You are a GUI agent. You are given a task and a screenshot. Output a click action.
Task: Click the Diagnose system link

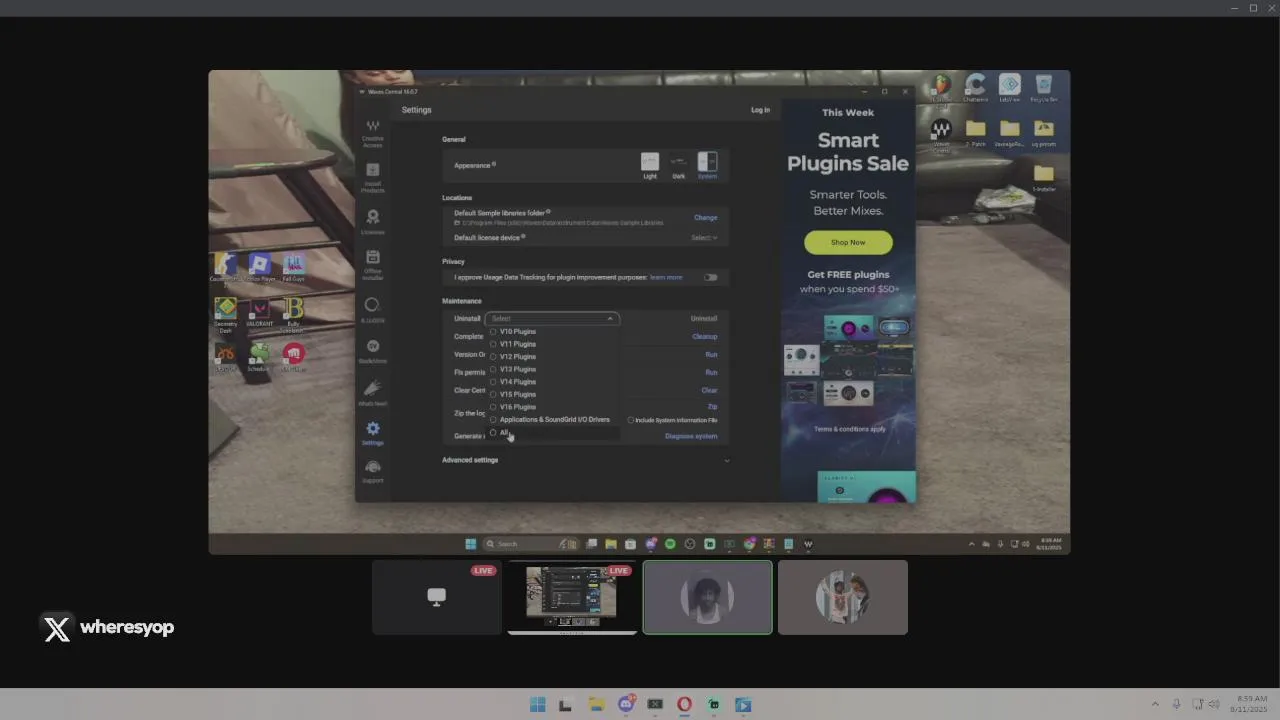coord(691,436)
